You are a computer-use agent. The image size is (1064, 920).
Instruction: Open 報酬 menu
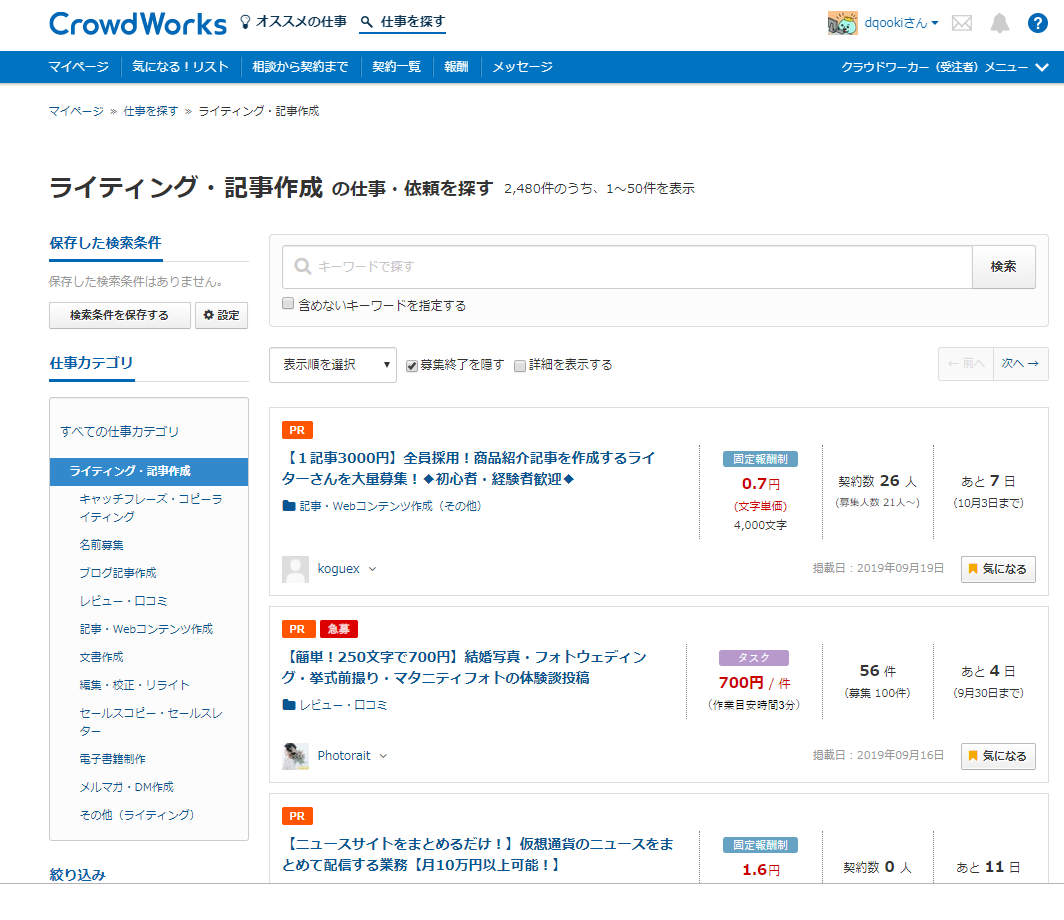[x=456, y=67]
